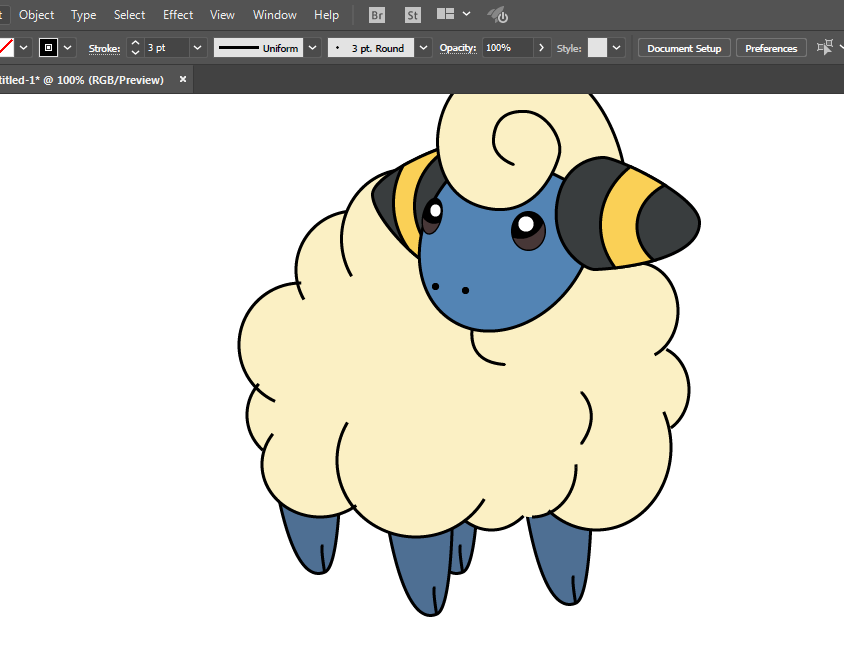Expand the Arrange Documents dropdown arrow

(466, 14)
